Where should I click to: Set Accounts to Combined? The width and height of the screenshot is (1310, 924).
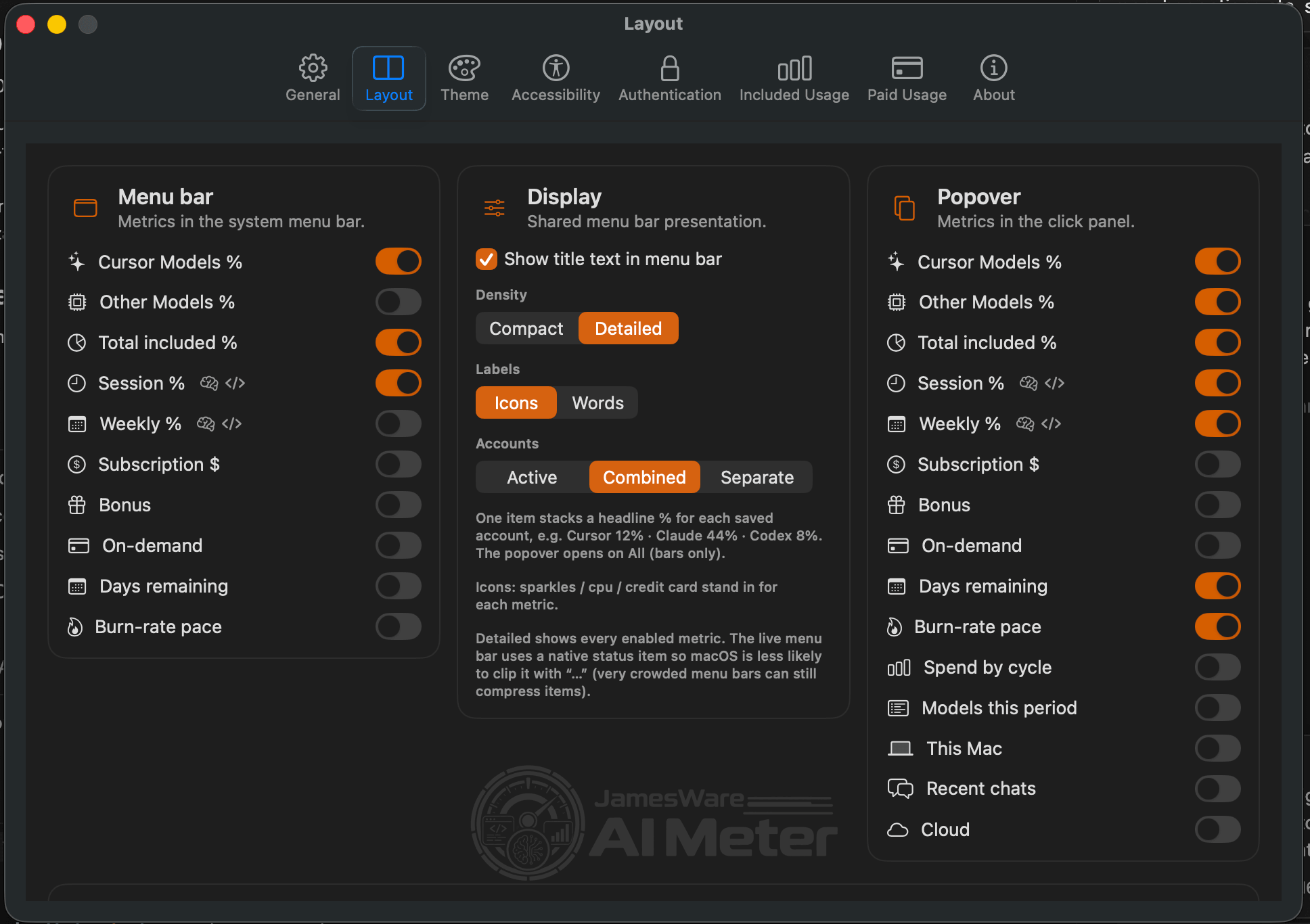coord(645,478)
